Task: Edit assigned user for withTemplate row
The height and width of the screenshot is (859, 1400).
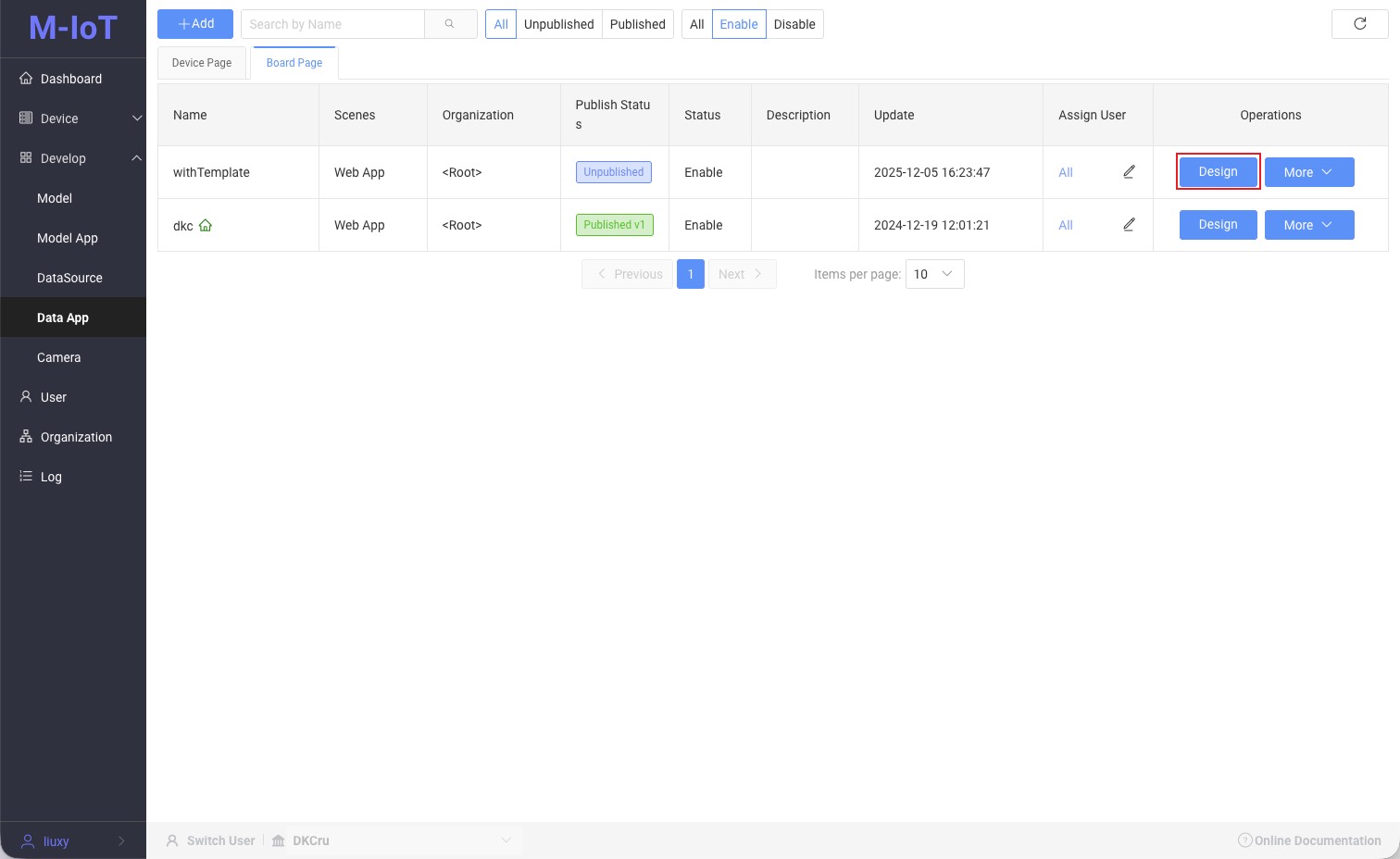Action: tap(1129, 172)
